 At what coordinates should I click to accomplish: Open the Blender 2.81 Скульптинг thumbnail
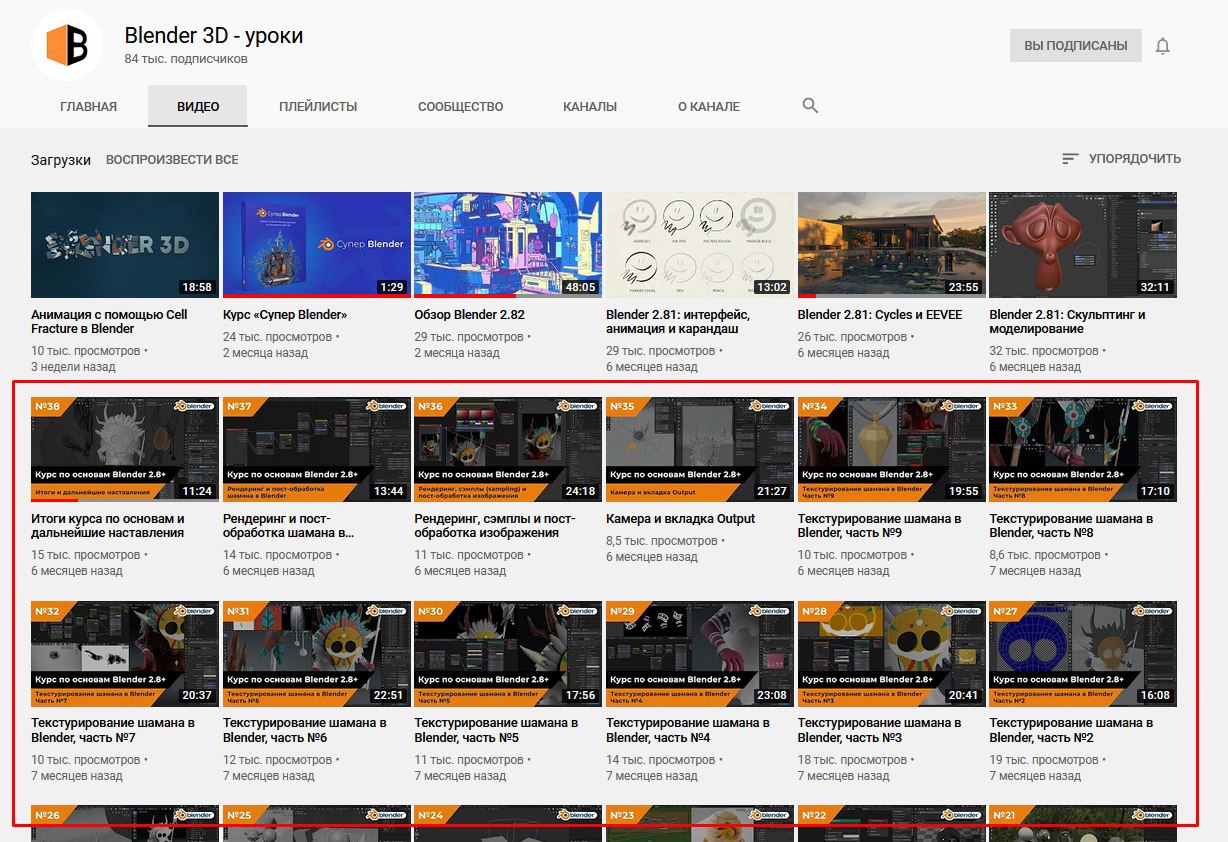point(1083,245)
